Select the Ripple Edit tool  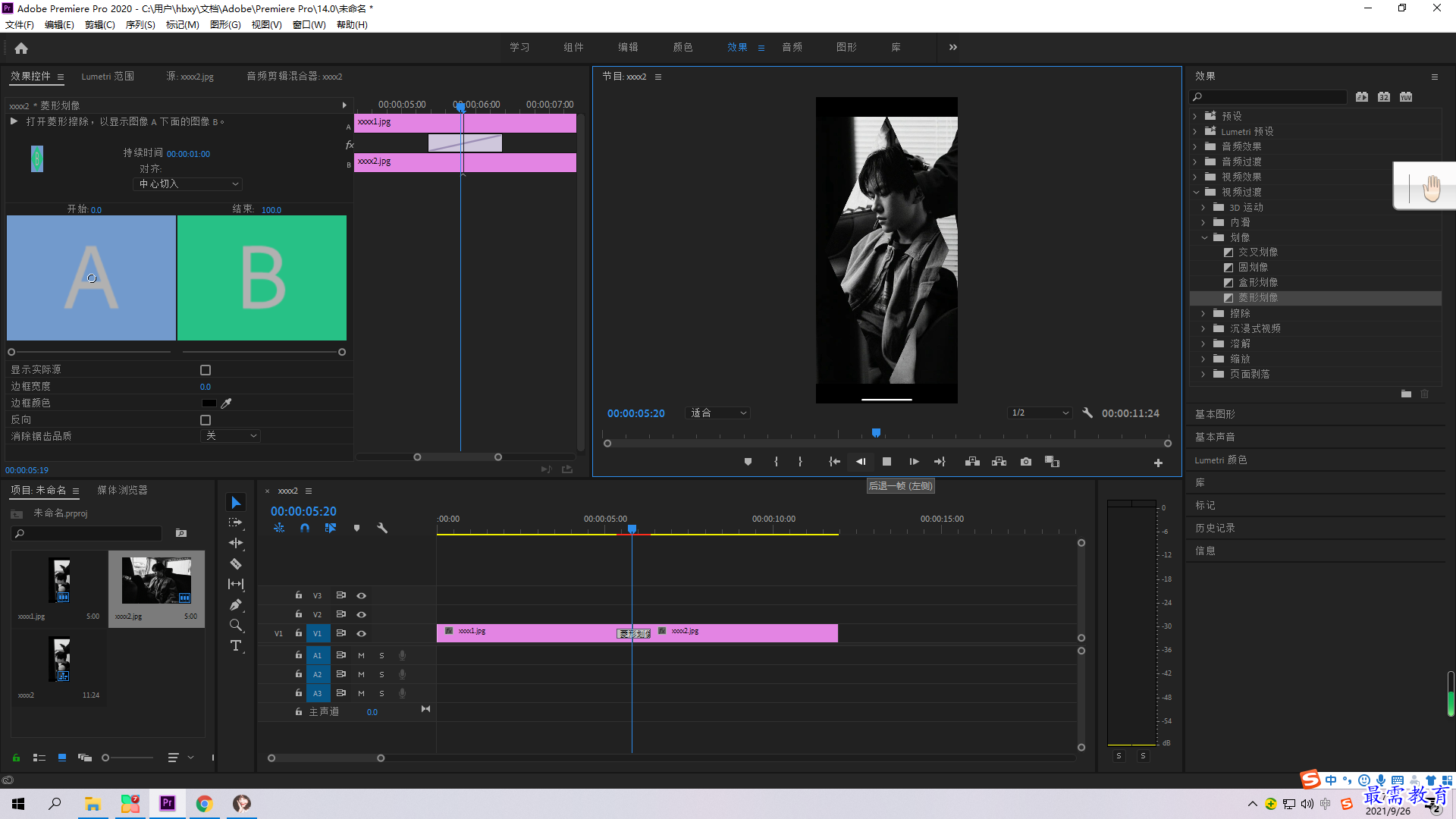[x=236, y=543]
